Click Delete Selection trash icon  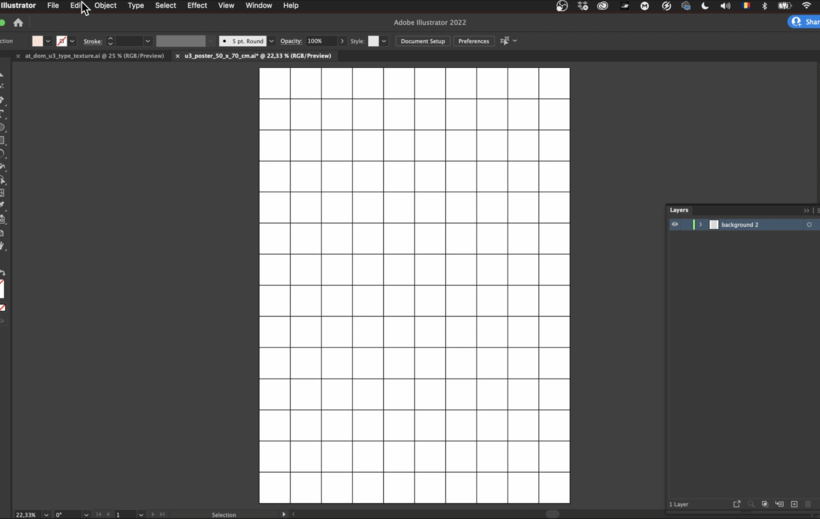[808, 504]
